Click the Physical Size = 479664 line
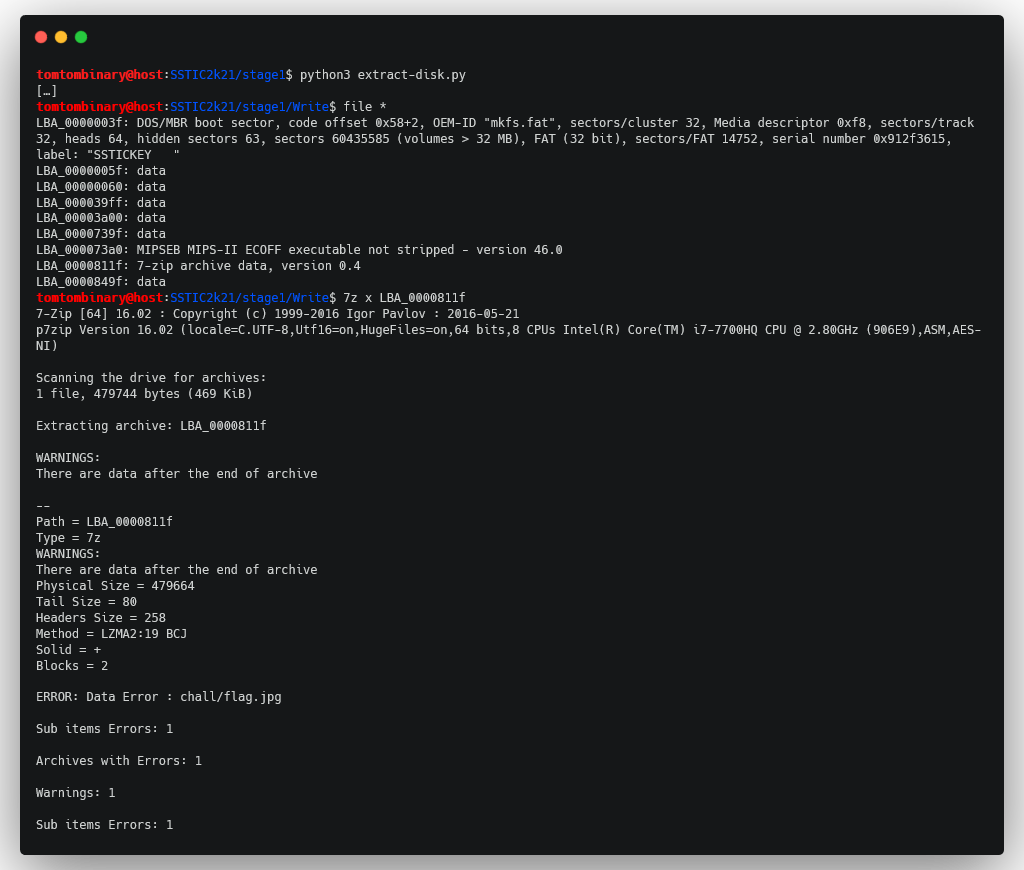Screen dimensions: 1024x870 click(115, 586)
